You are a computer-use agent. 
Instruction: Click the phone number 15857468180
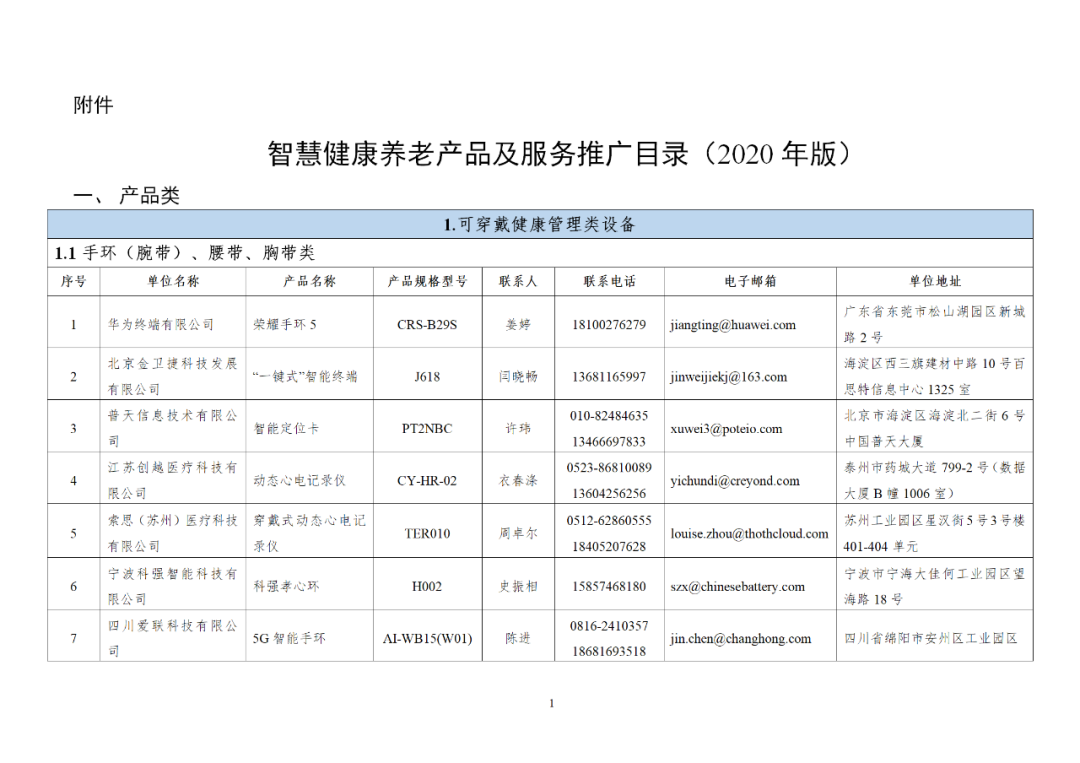tap(609, 587)
